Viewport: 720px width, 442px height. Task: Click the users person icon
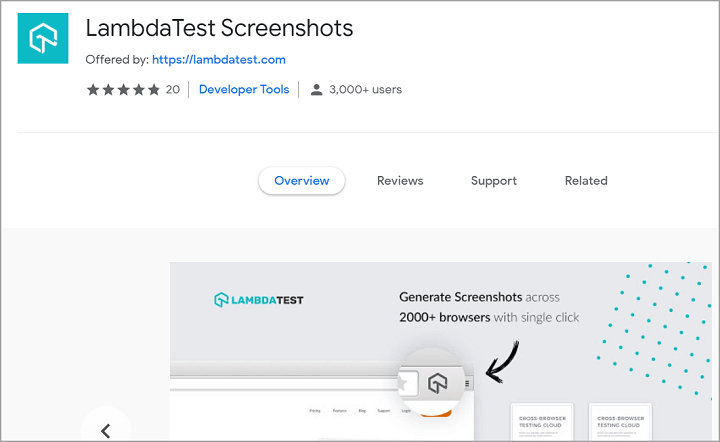tap(317, 90)
